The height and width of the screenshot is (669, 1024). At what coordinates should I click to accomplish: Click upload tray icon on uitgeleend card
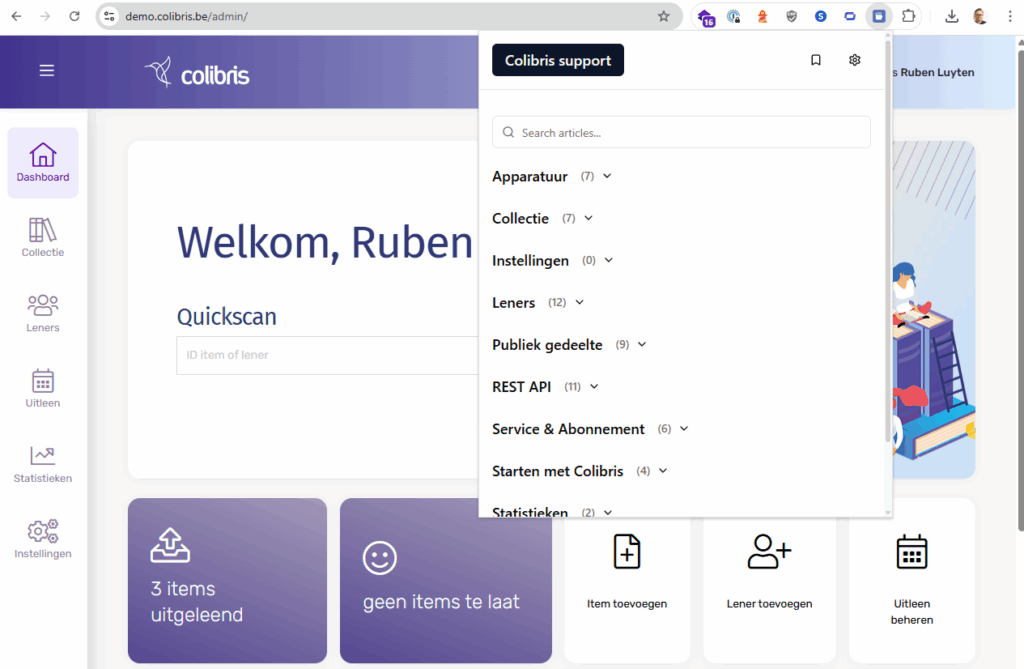(170, 546)
